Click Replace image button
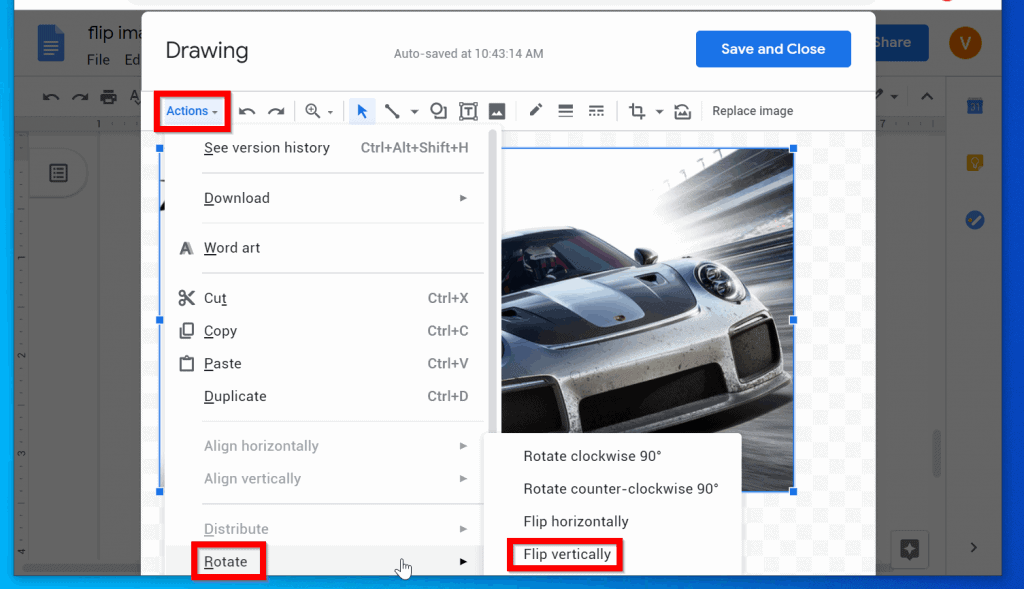1024x589 pixels. [x=752, y=111]
